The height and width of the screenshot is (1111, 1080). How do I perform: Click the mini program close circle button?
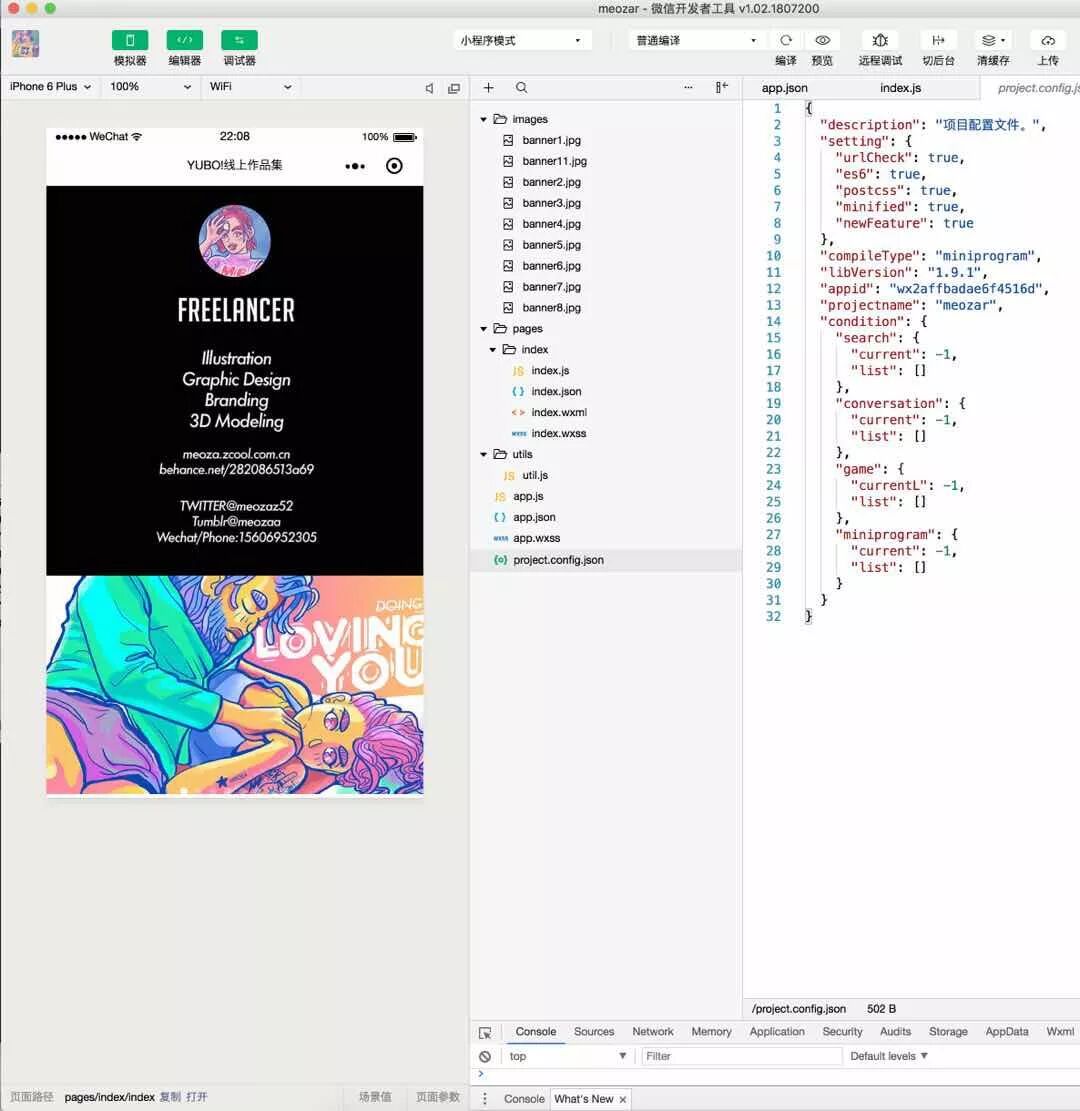[x=394, y=166]
